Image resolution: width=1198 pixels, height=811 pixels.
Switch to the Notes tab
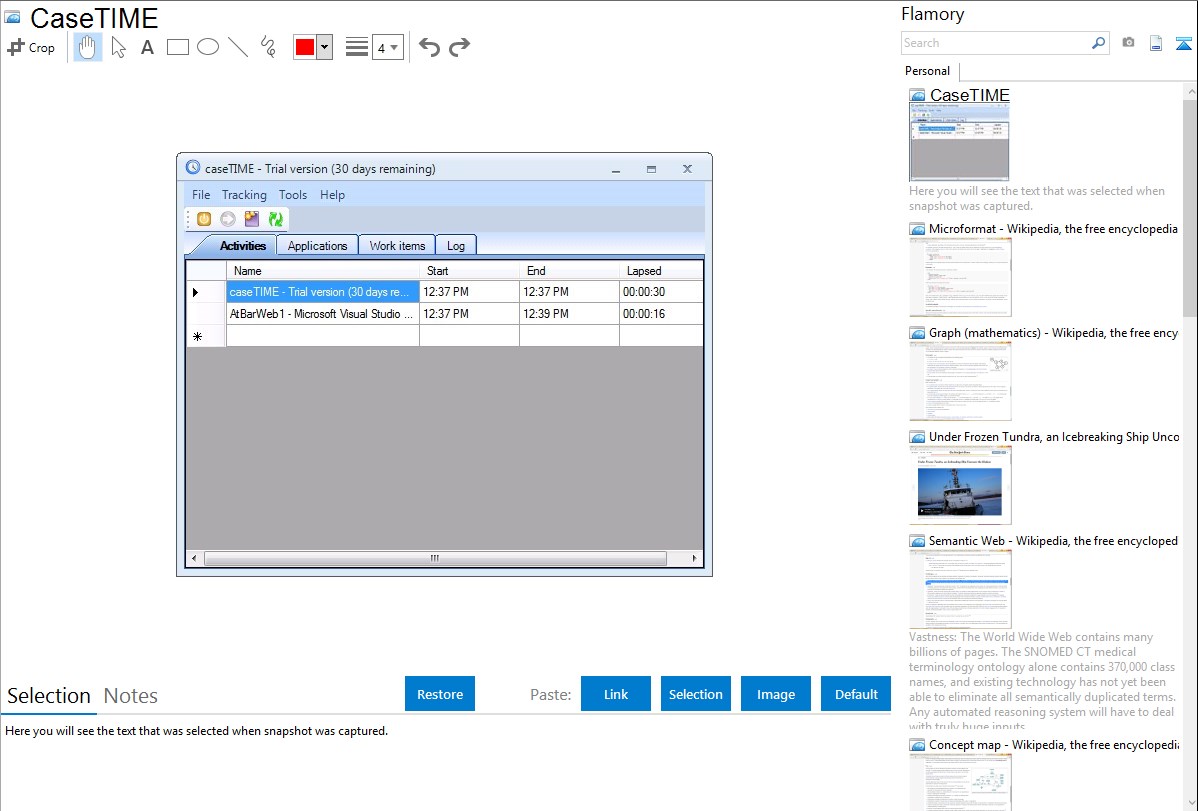(x=131, y=696)
